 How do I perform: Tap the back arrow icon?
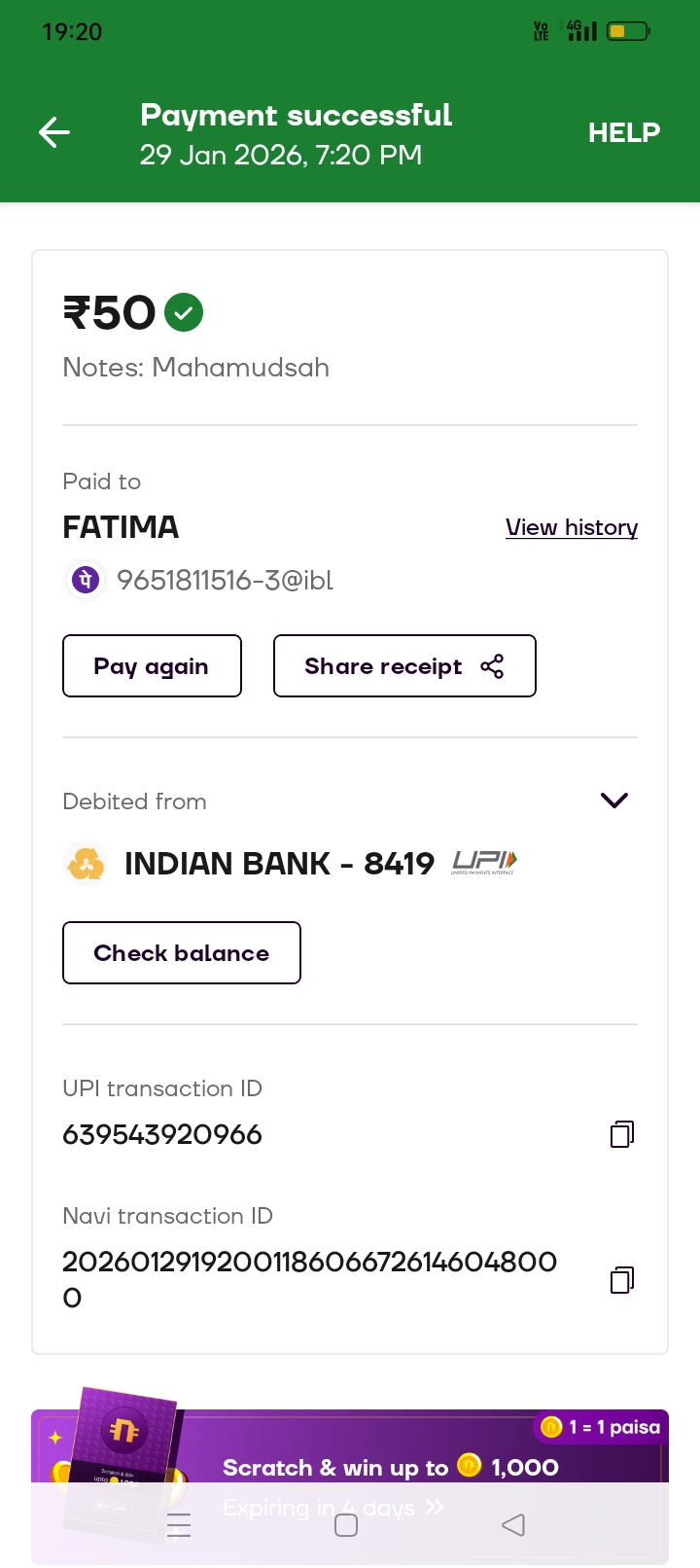point(54,132)
